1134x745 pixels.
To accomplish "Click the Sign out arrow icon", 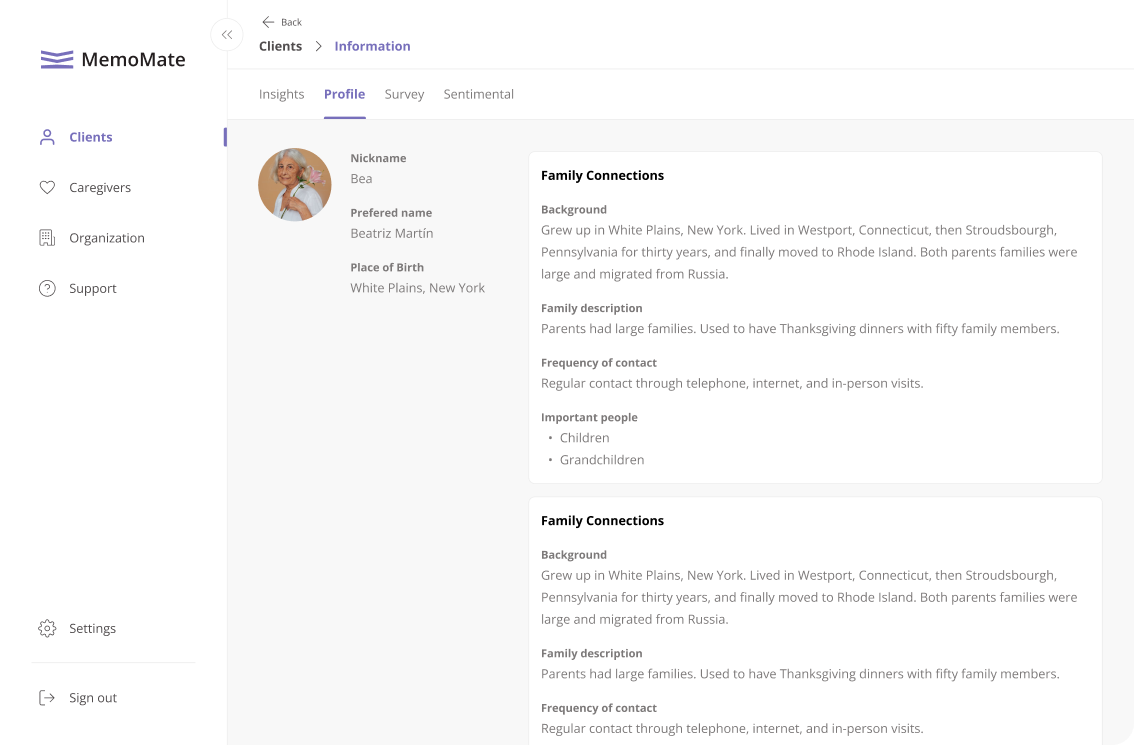I will (x=47, y=698).
